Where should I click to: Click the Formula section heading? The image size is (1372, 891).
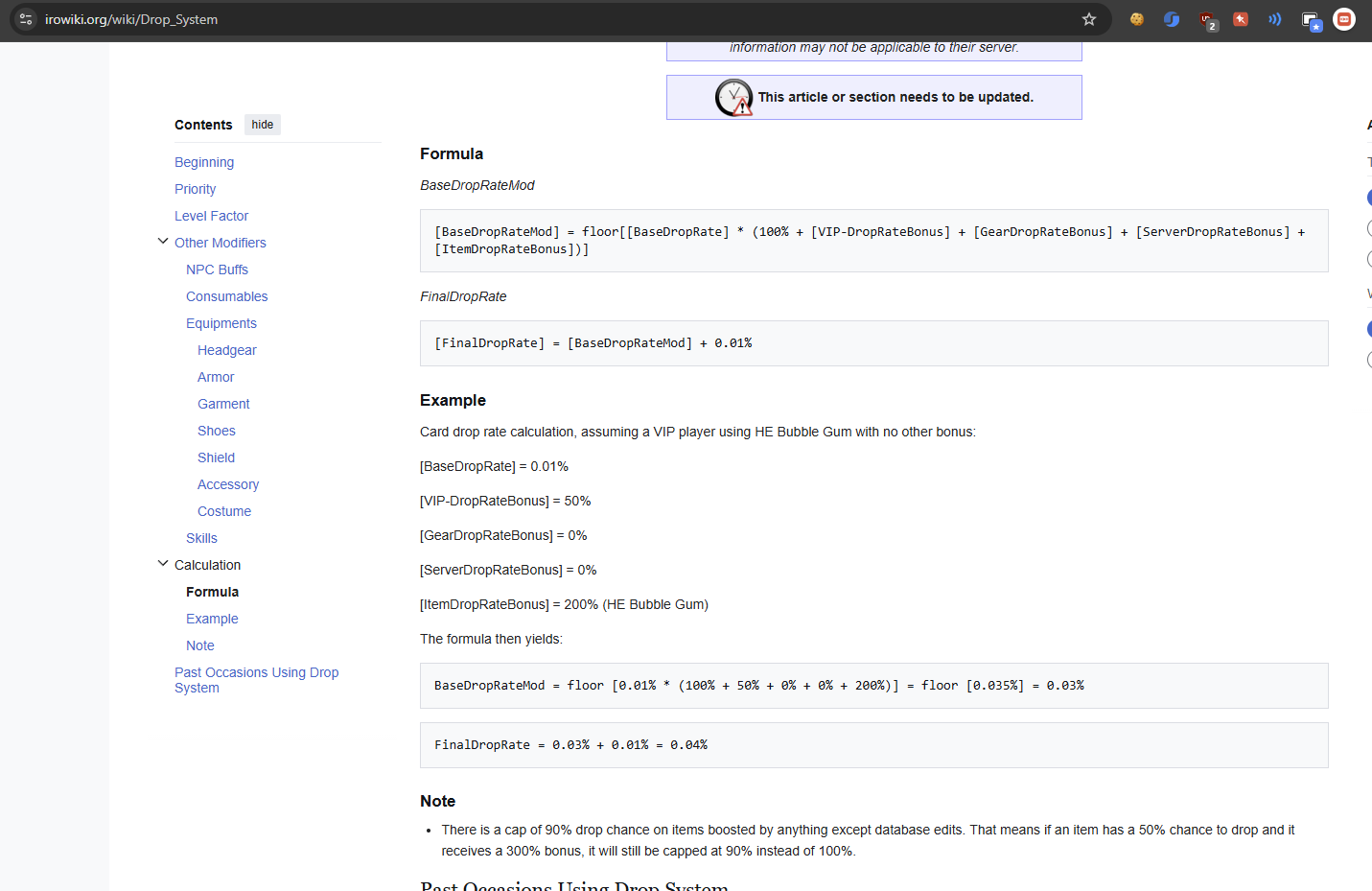click(x=452, y=153)
